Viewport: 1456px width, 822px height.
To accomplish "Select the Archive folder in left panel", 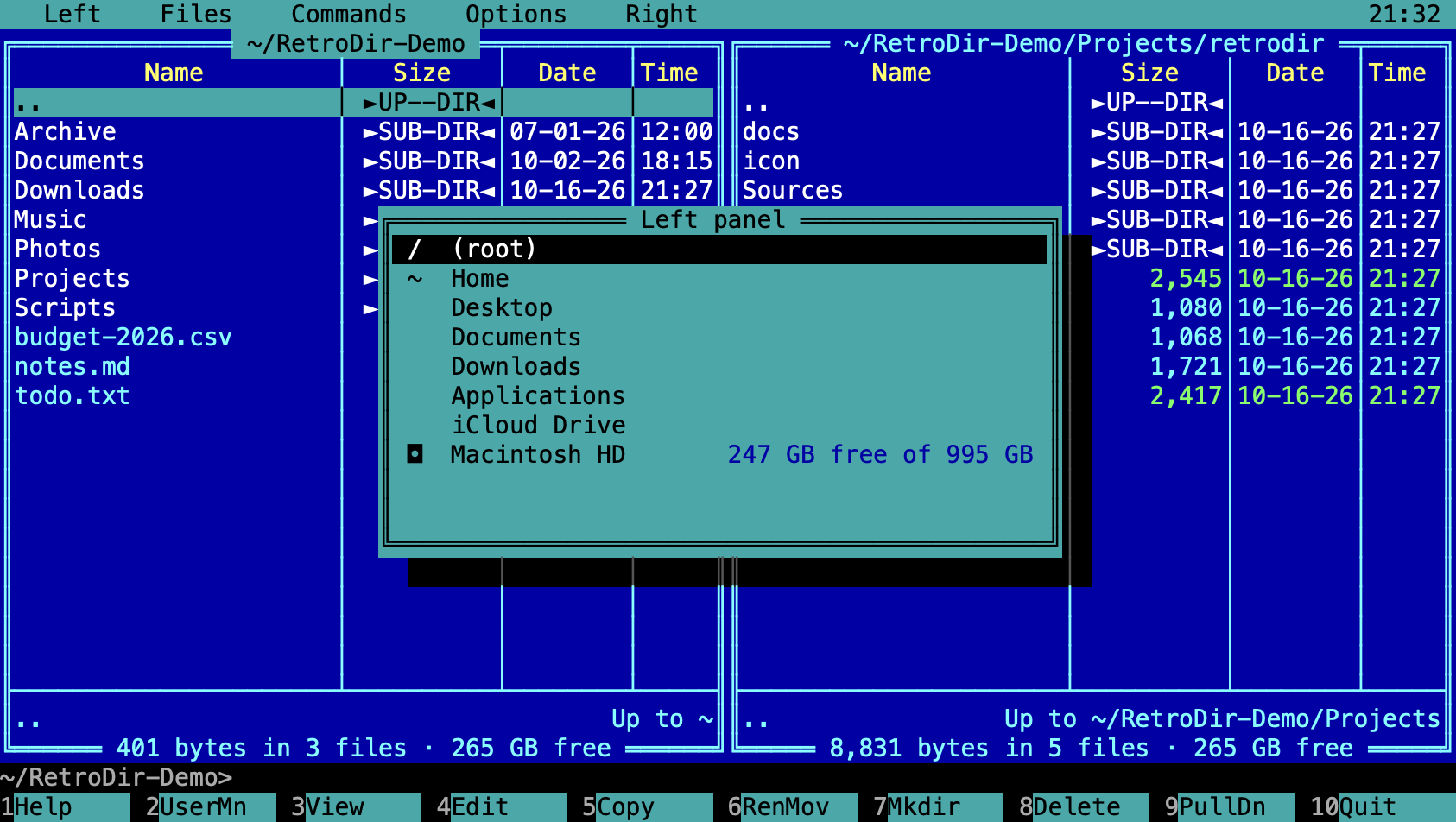I will click(66, 132).
